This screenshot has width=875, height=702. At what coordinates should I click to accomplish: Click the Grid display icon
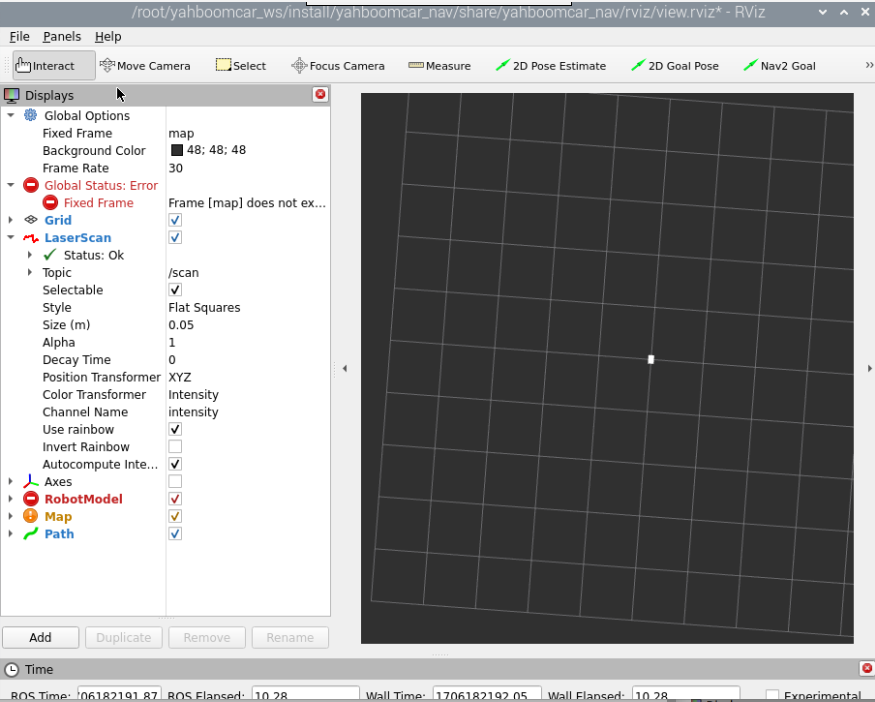(x=31, y=220)
